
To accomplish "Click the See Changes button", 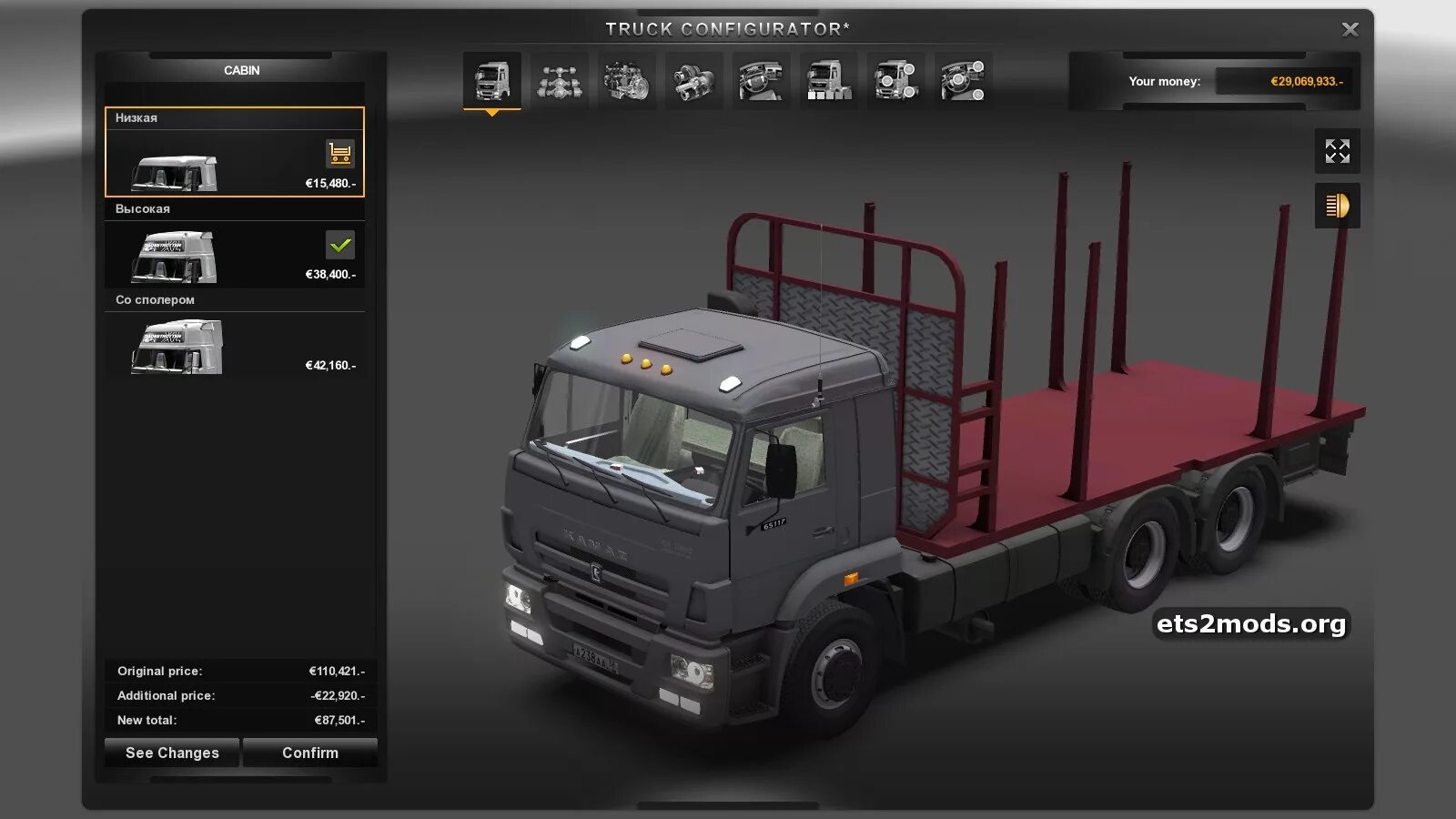I will pyautogui.click(x=172, y=753).
